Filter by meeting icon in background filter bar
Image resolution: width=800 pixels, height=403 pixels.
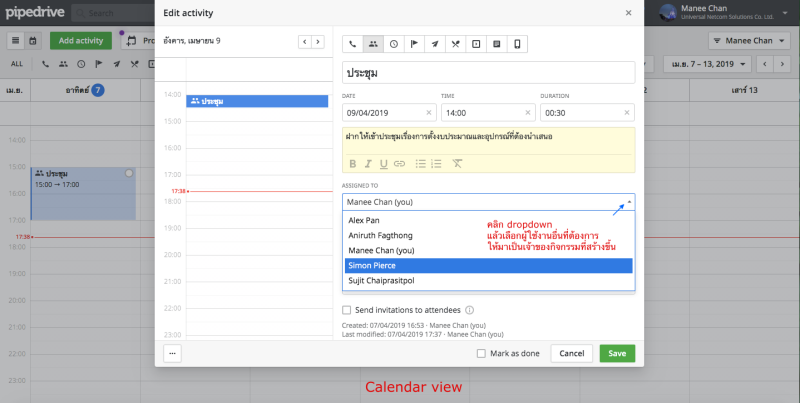[x=63, y=64]
